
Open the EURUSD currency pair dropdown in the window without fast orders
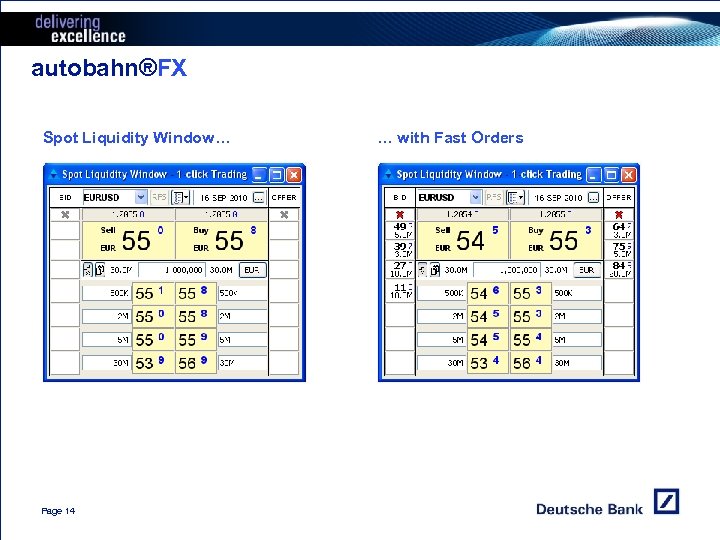point(141,197)
